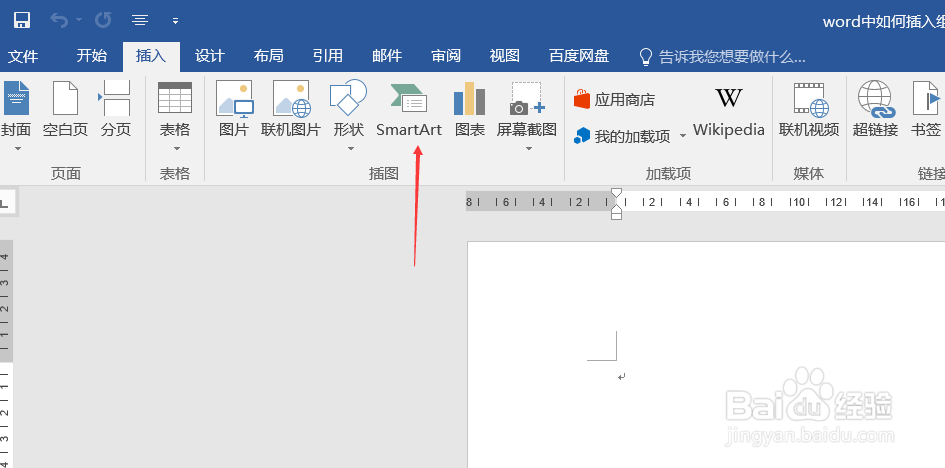Click the first line indent marker on ruler
The image size is (945, 468).
point(617,194)
